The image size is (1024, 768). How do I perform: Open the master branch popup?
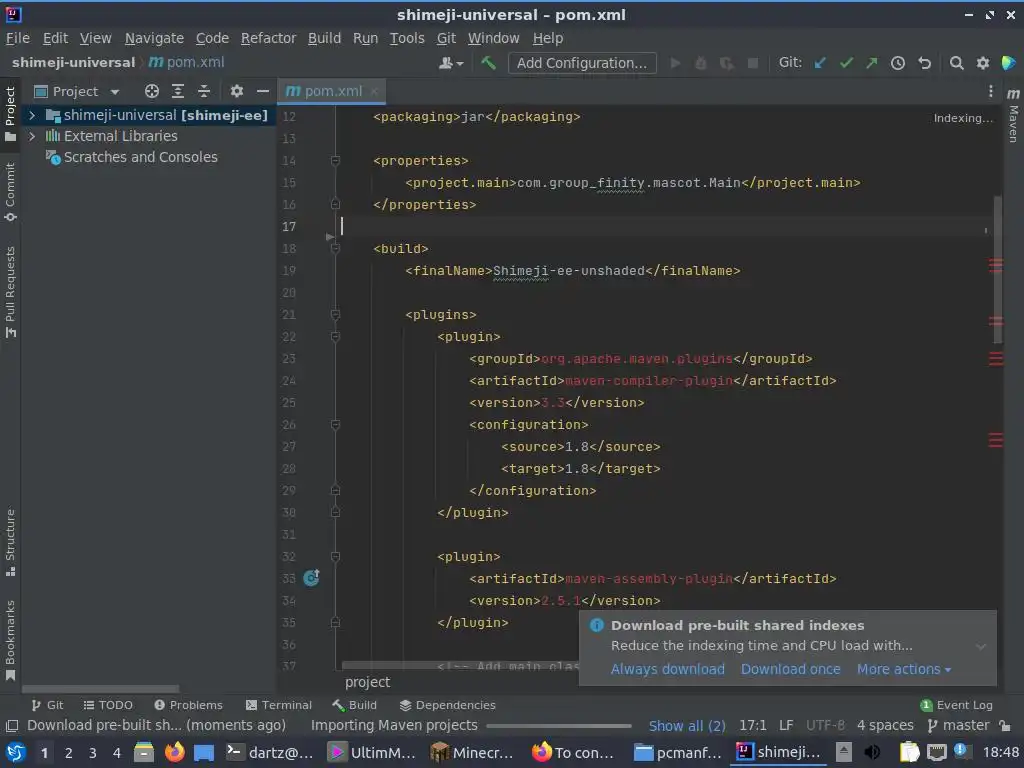(958, 726)
